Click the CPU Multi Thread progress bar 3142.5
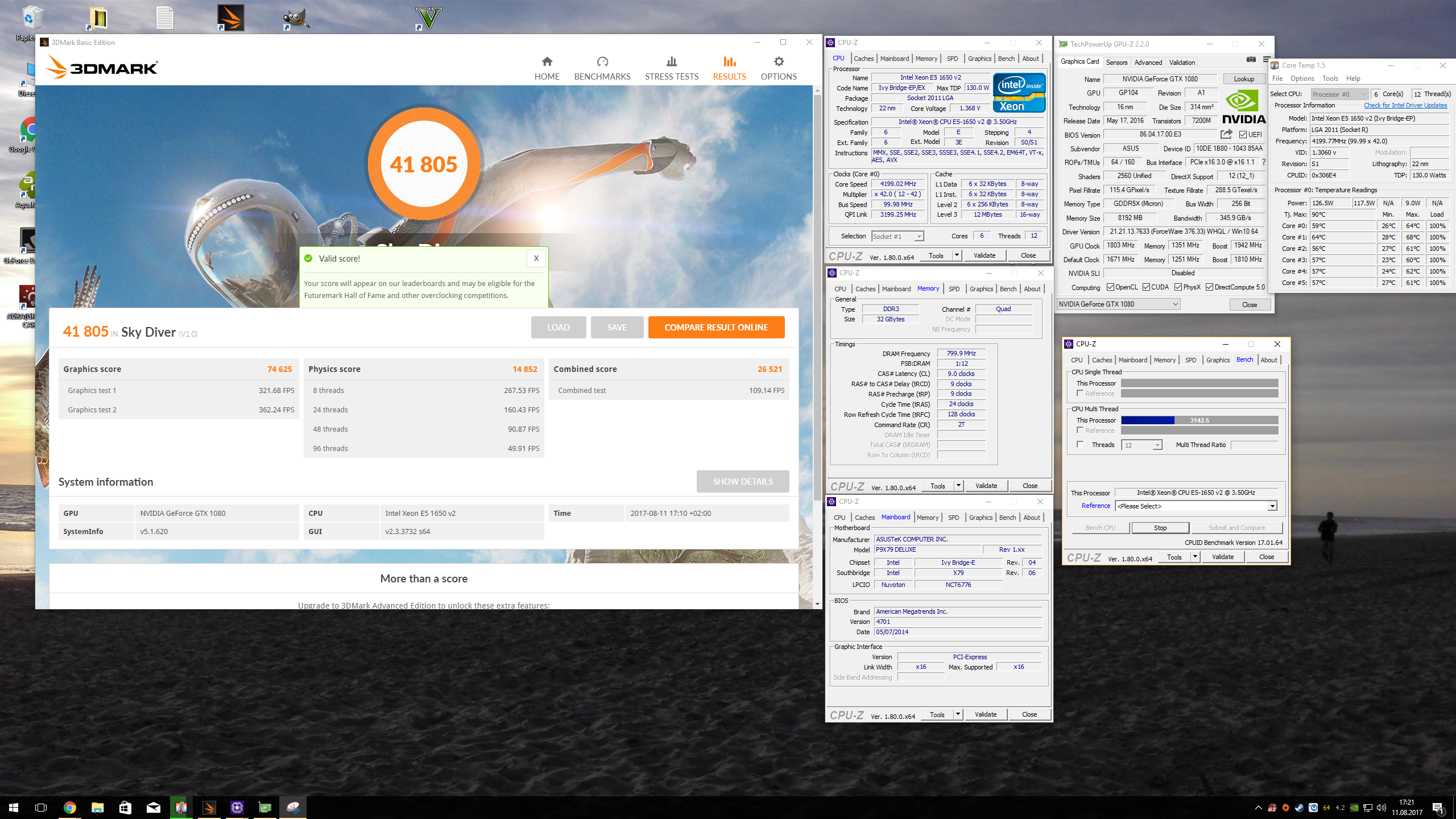This screenshot has height=819, width=1456. pyautogui.click(x=1199, y=420)
